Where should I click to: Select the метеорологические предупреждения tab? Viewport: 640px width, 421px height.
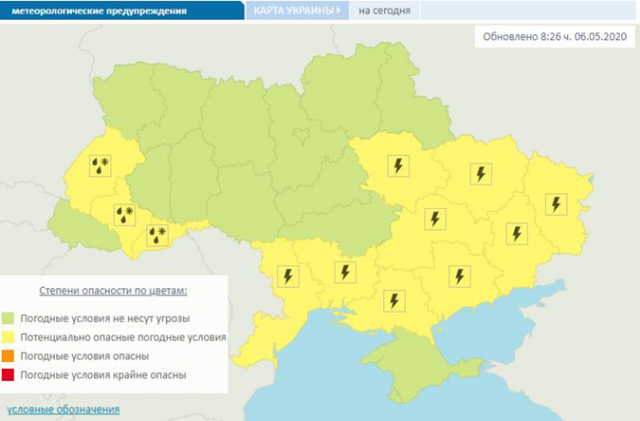(x=118, y=11)
